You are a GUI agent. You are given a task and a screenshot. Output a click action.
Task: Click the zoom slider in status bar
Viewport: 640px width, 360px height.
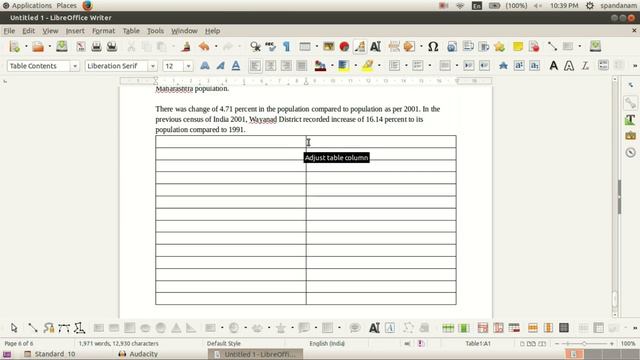[584, 344]
